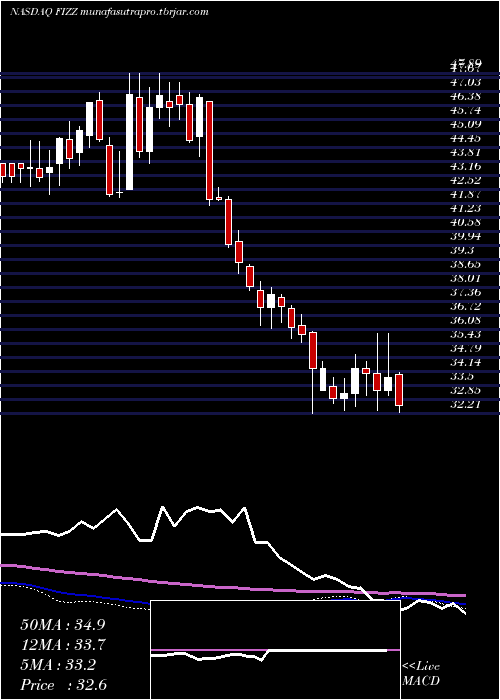Image resolution: width=500 pixels, height=700 pixels.
Task: Select the 32.85 price axis label
Action: click(465, 391)
